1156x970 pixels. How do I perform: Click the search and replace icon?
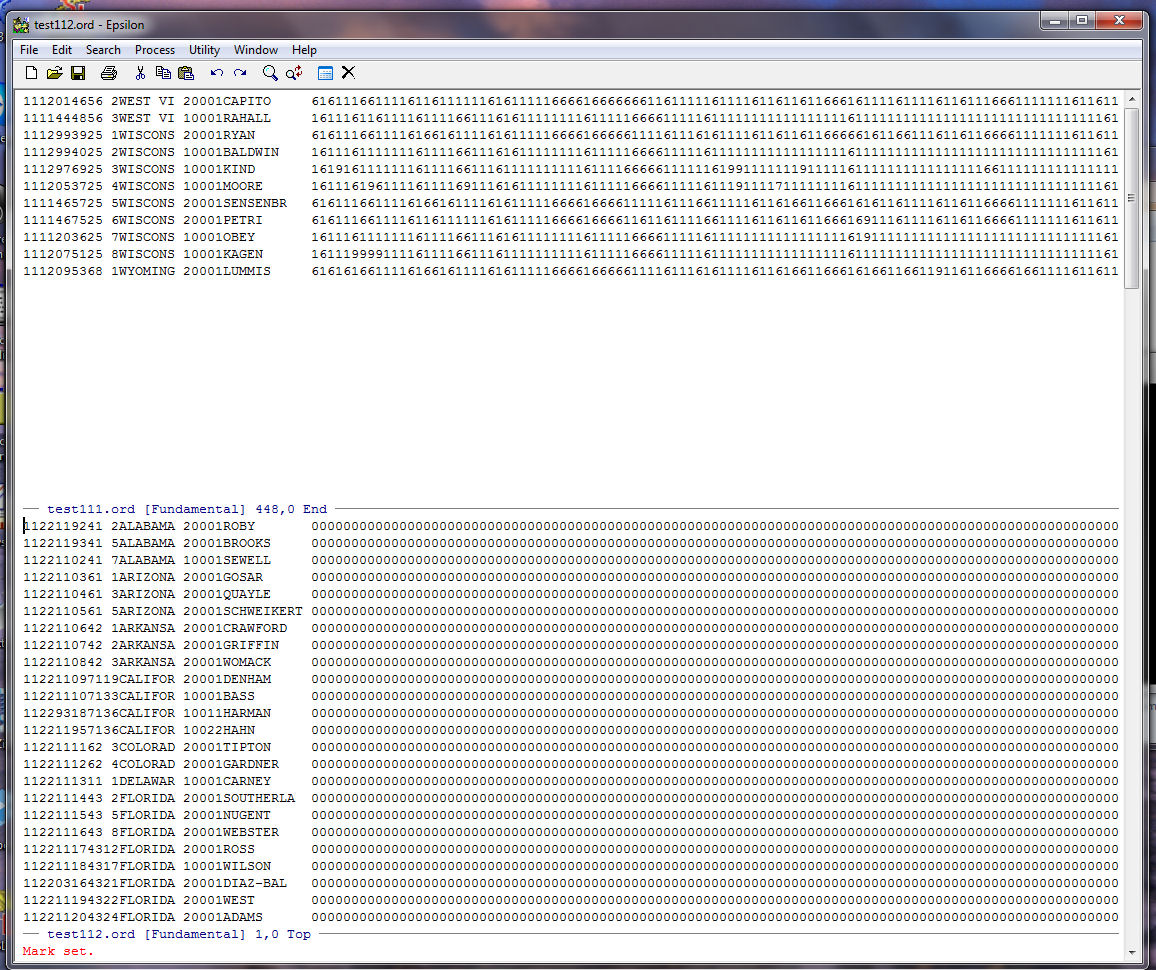[294, 73]
